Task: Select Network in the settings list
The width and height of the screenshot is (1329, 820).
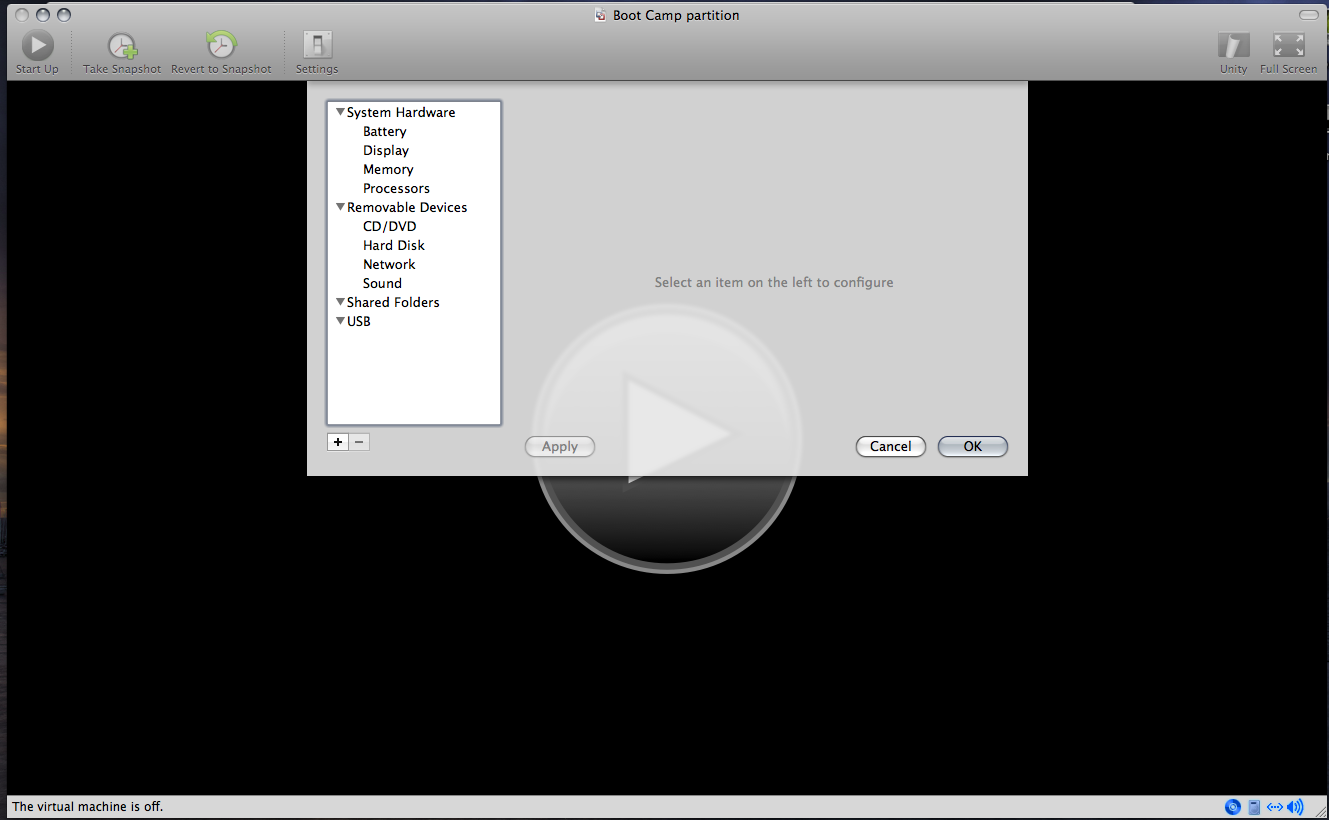Action: (x=389, y=265)
